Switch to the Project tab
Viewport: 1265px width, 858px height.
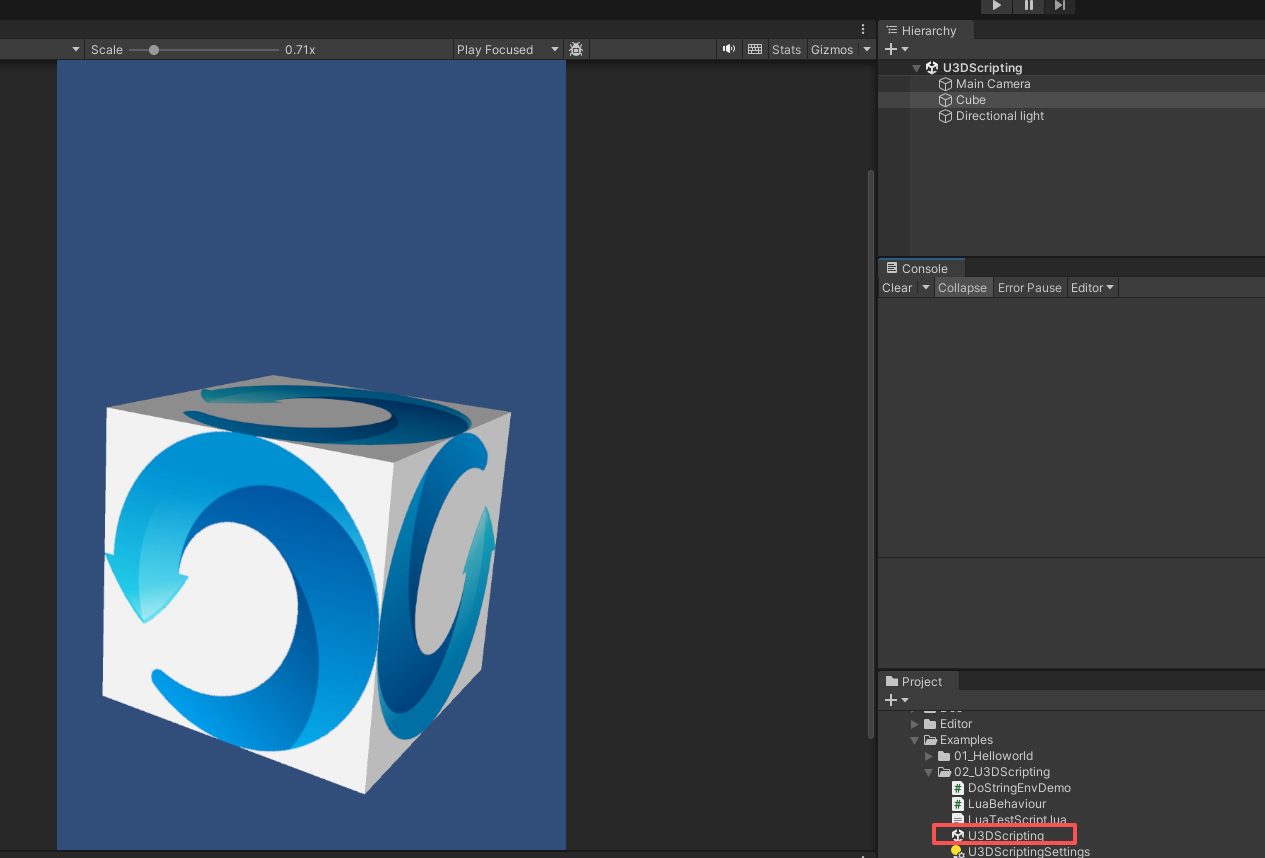pyautogui.click(x=918, y=681)
